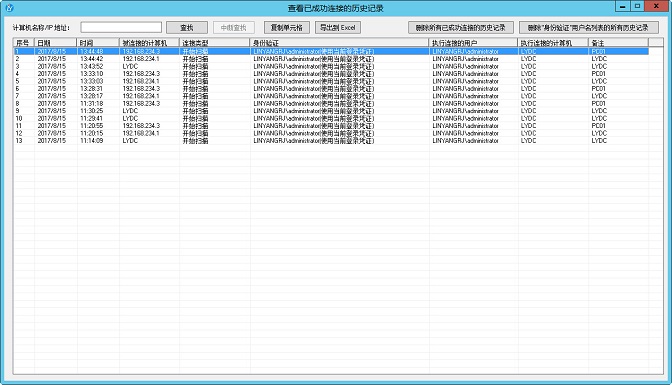Image resolution: width=672 pixels, height=385 pixels.
Task: Click the 执行连接的用户 column header
Action: coord(473,43)
